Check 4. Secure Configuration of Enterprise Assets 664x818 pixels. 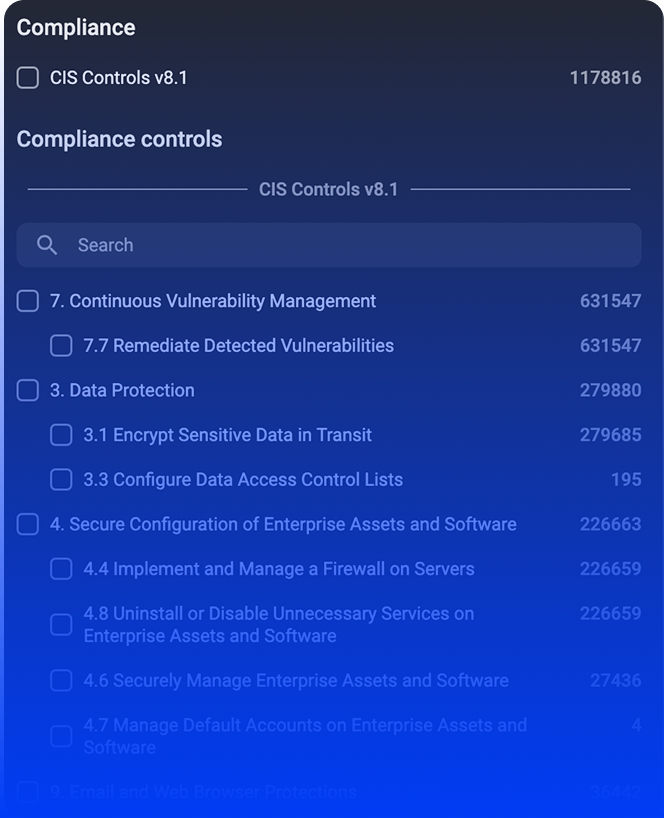[x=27, y=524]
